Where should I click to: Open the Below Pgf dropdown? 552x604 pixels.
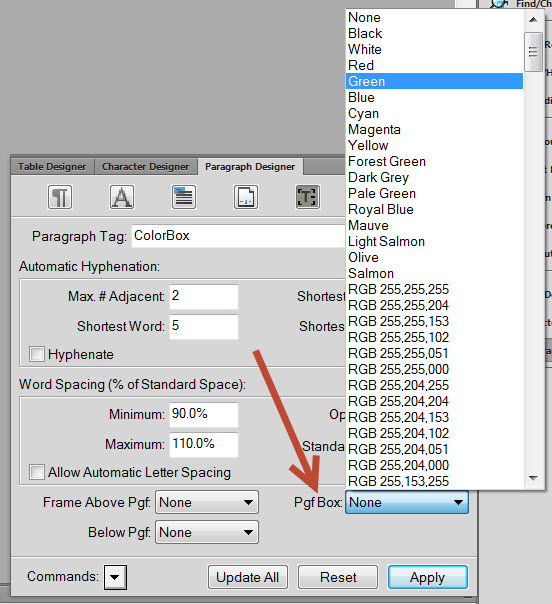(x=207, y=532)
